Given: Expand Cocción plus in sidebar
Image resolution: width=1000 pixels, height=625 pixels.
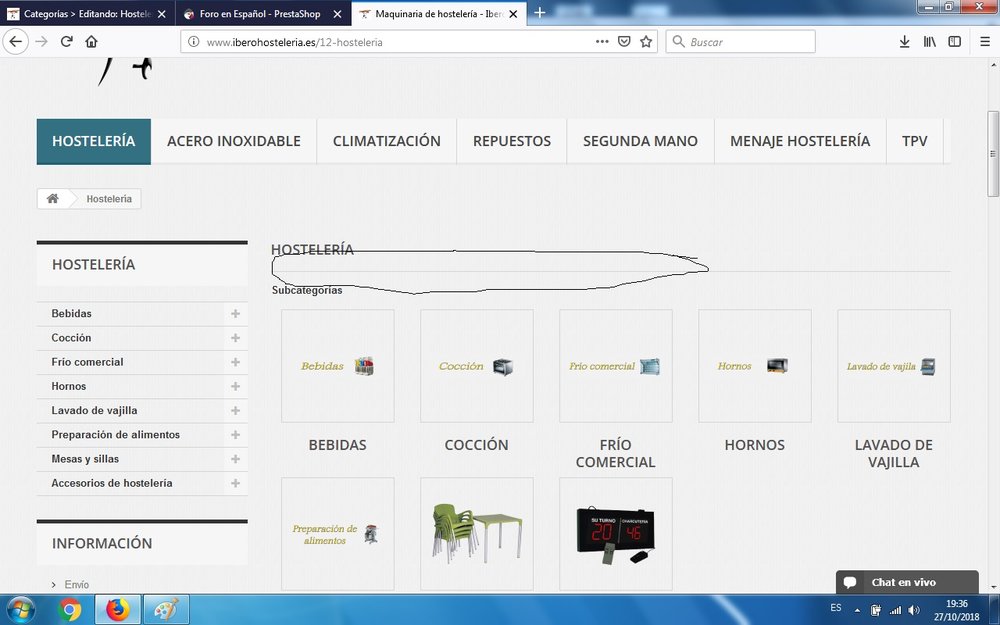Looking at the screenshot, I should [x=235, y=338].
